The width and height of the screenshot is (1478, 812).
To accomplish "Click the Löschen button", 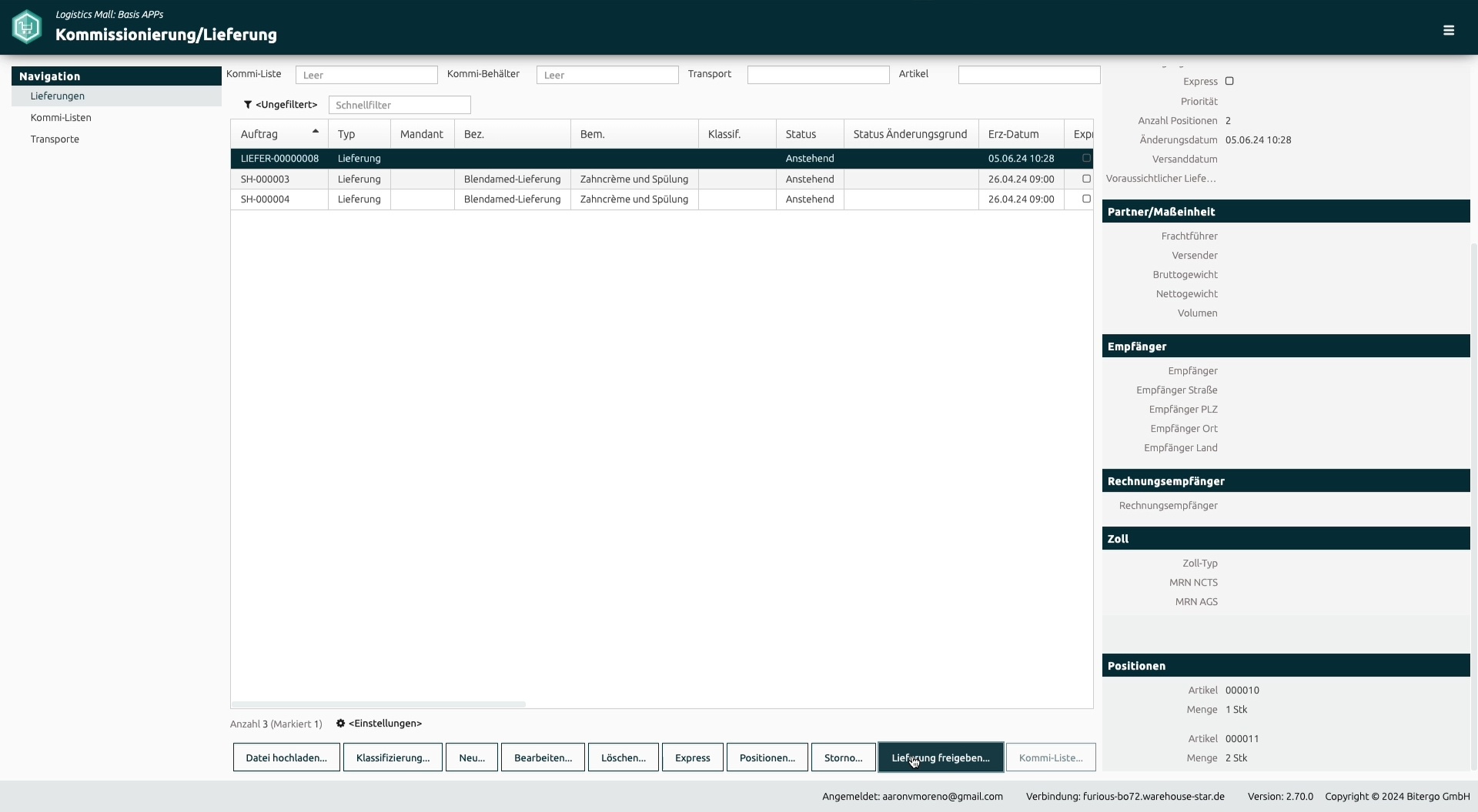I will pyautogui.click(x=624, y=757).
